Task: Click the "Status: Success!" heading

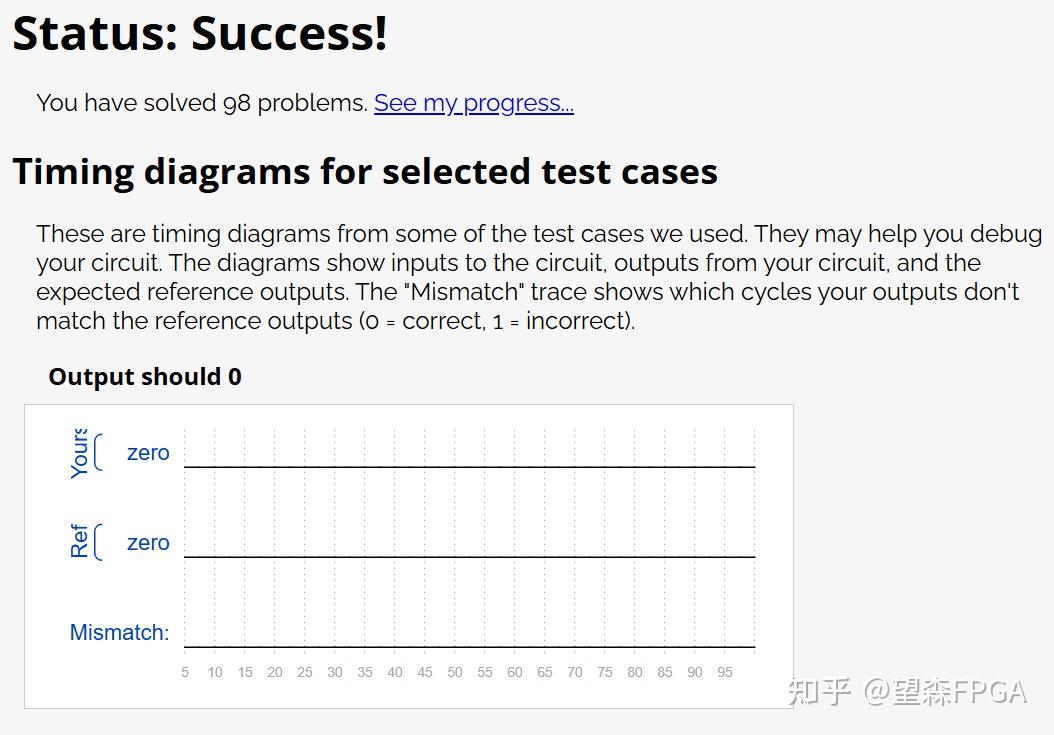Action: pyautogui.click(x=199, y=33)
